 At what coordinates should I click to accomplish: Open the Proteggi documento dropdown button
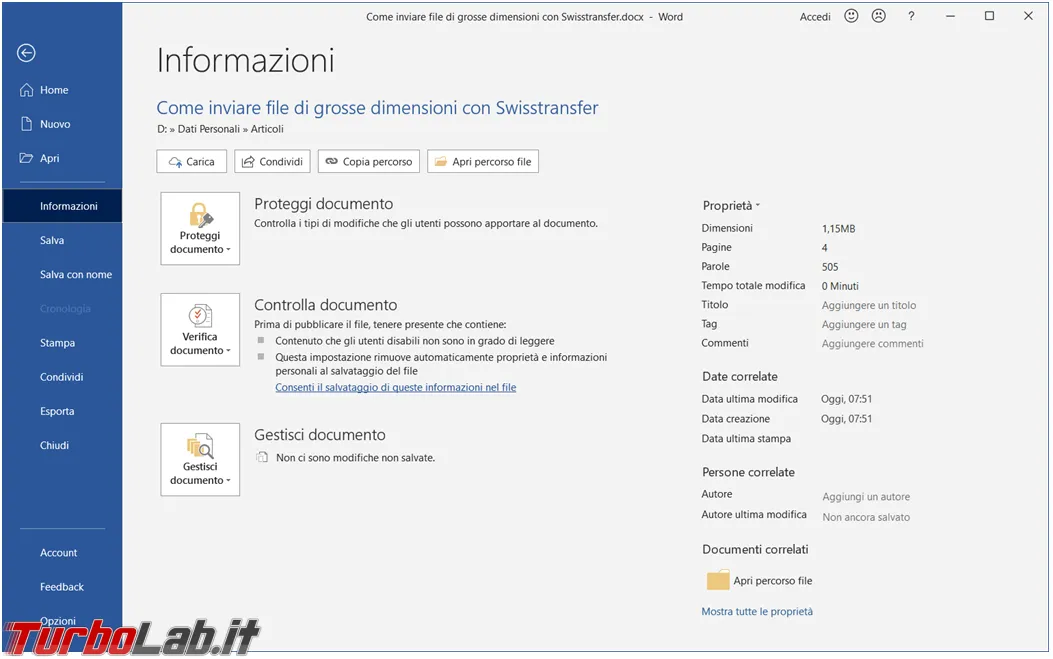coord(200,228)
